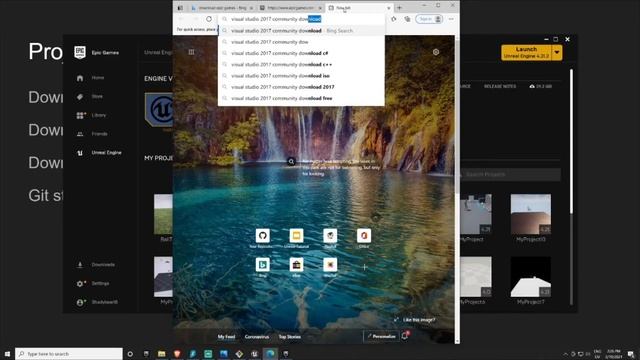Open Edge page settings gear

tap(436, 52)
